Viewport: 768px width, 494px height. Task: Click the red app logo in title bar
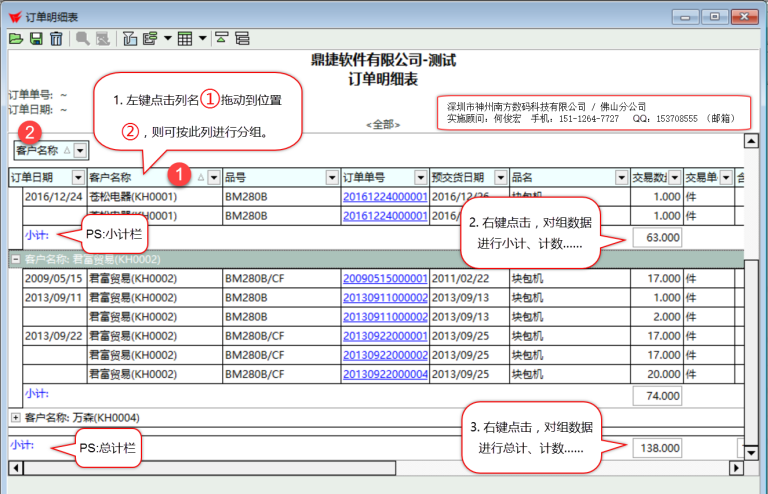pyautogui.click(x=15, y=17)
